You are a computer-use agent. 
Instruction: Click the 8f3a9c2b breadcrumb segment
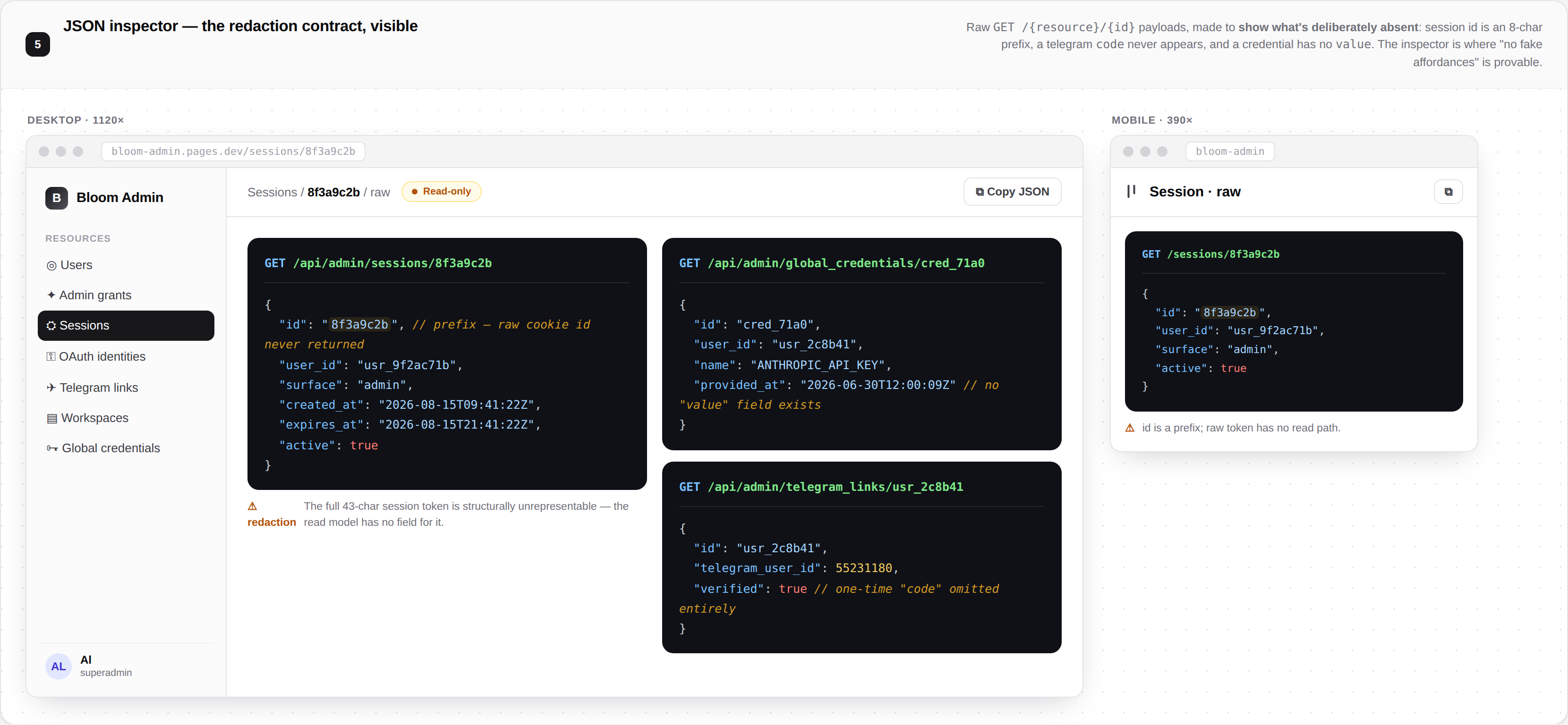click(x=333, y=192)
